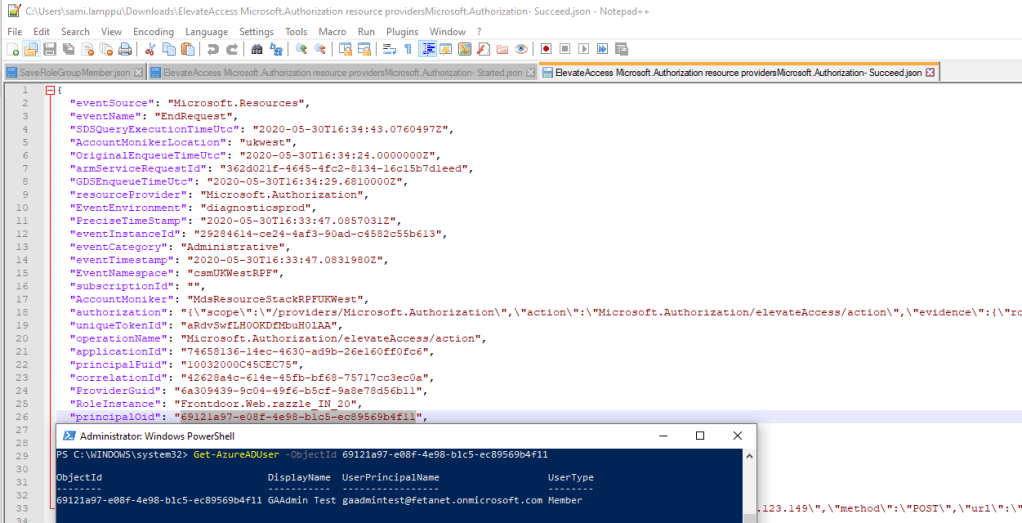This screenshot has width=1022, height=523.
Task: Start macro recording with red record icon
Action: pyautogui.click(x=547, y=49)
